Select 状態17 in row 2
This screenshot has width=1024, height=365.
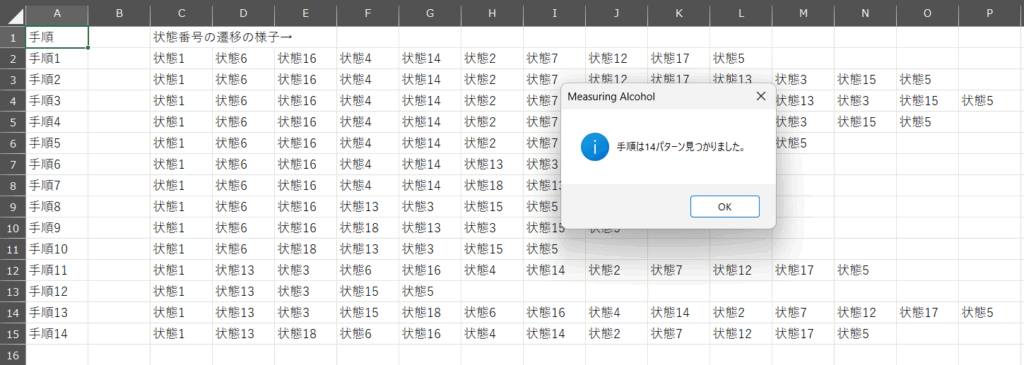point(679,59)
